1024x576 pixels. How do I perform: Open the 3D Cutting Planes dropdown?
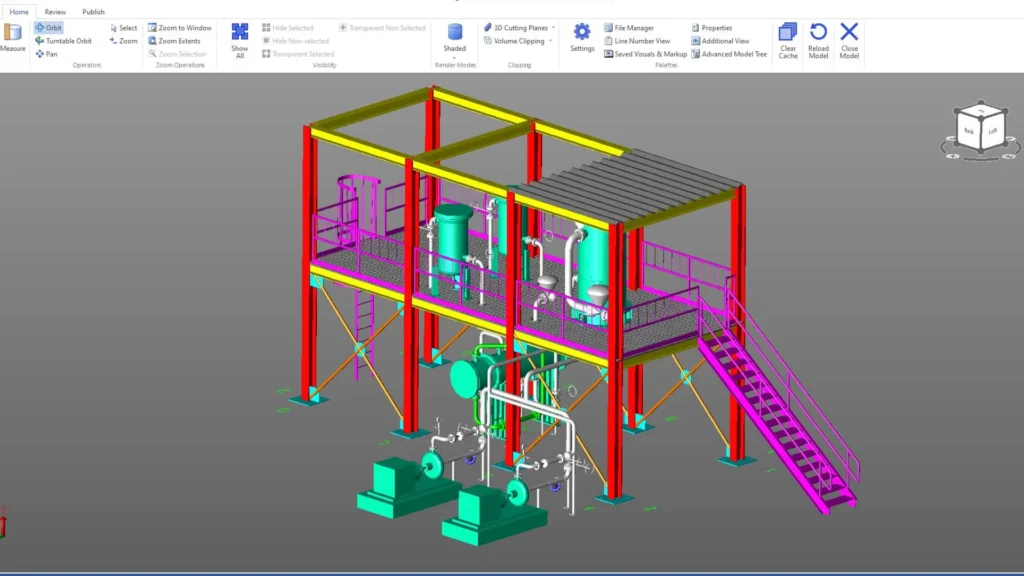click(x=553, y=28)
